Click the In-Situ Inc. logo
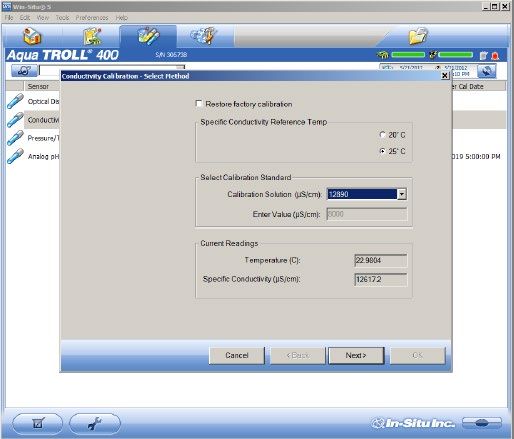This screenshot has width=514, height=439. (x=413, y=423)
